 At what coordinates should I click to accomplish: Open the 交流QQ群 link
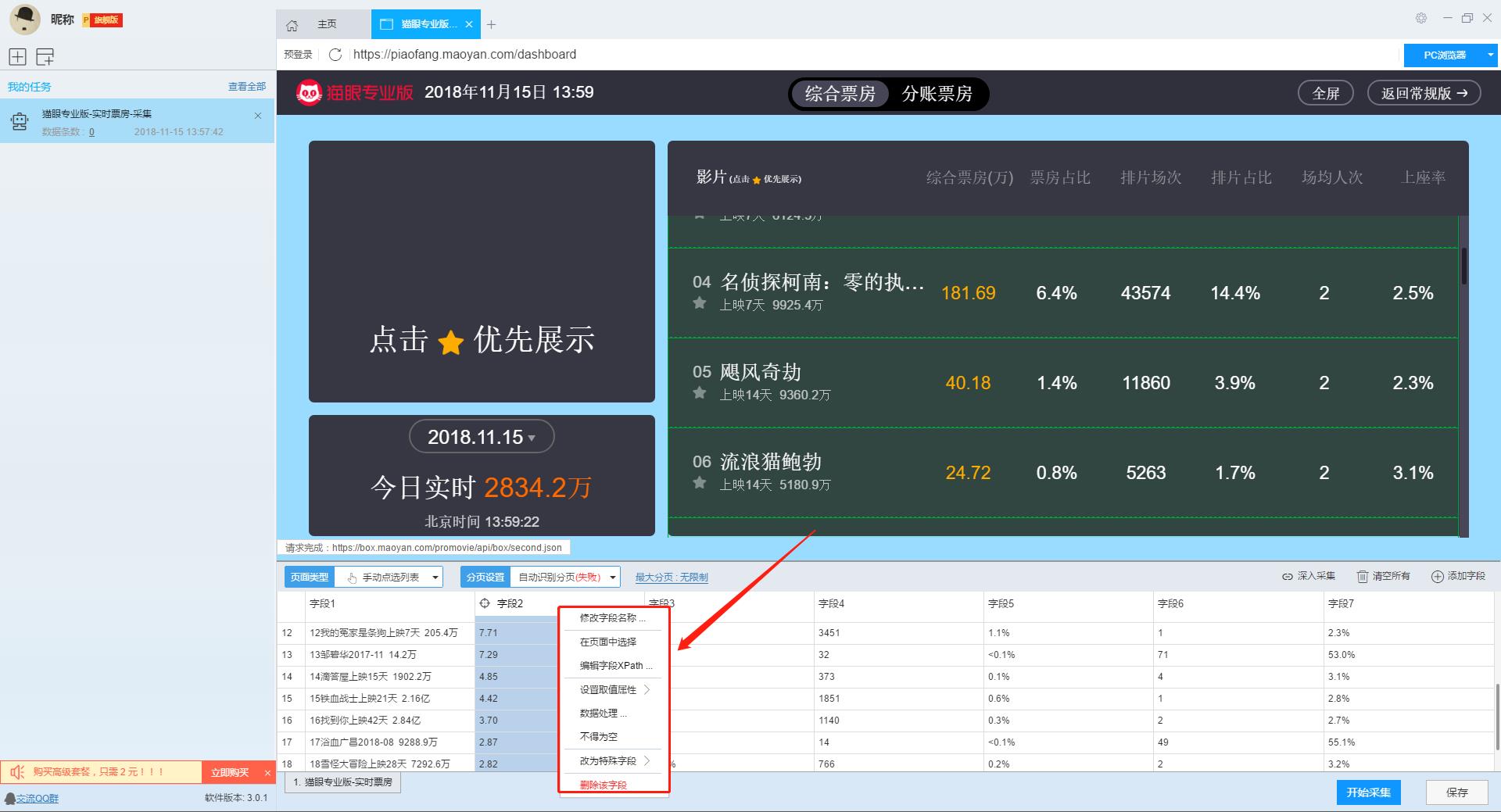[x=38, y=799]
